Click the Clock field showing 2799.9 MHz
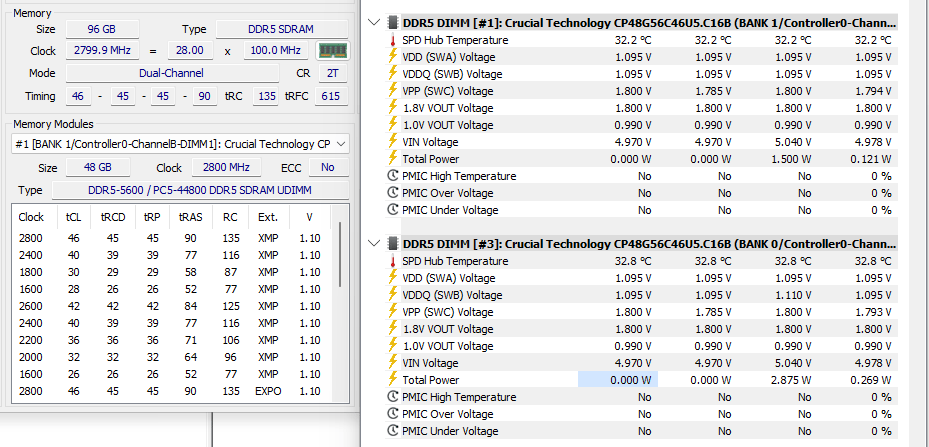This screenshot has width=929, height=447. (x=102, y=50)
